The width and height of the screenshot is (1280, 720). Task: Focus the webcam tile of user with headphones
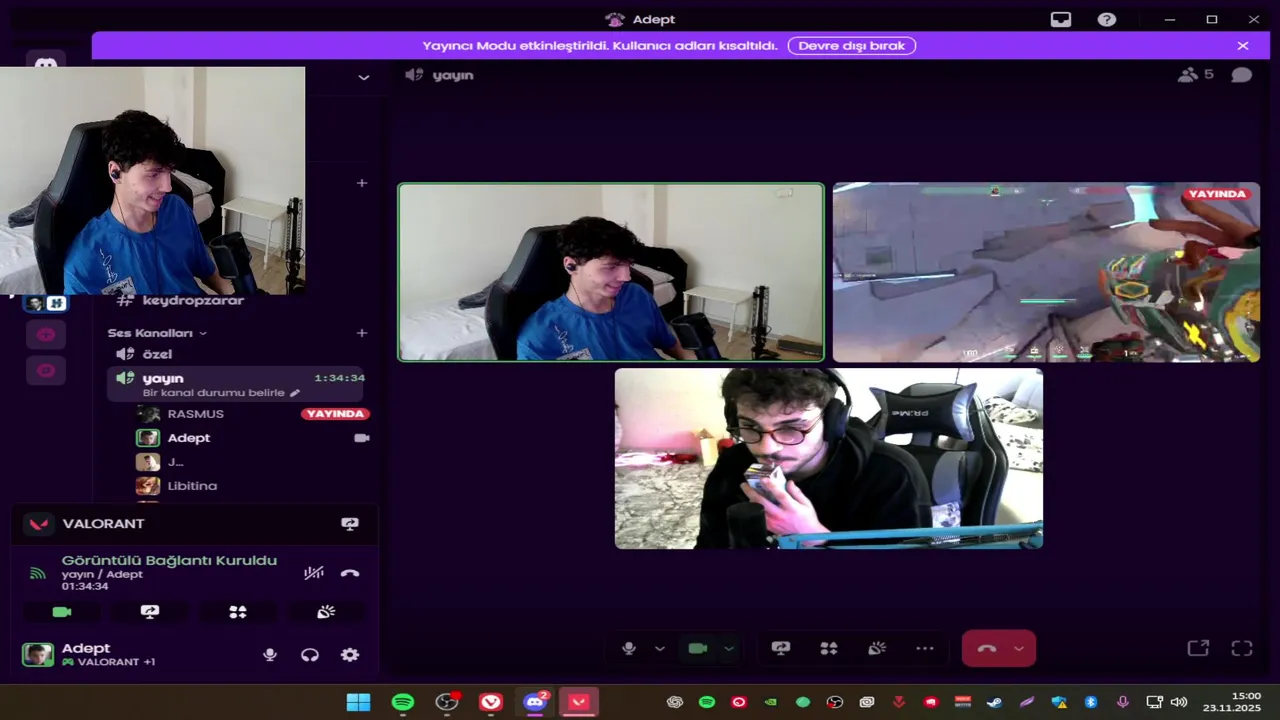click(829, 458)
